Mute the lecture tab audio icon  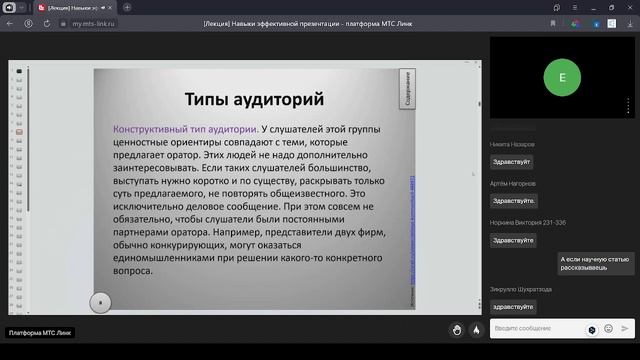(103, 8)
